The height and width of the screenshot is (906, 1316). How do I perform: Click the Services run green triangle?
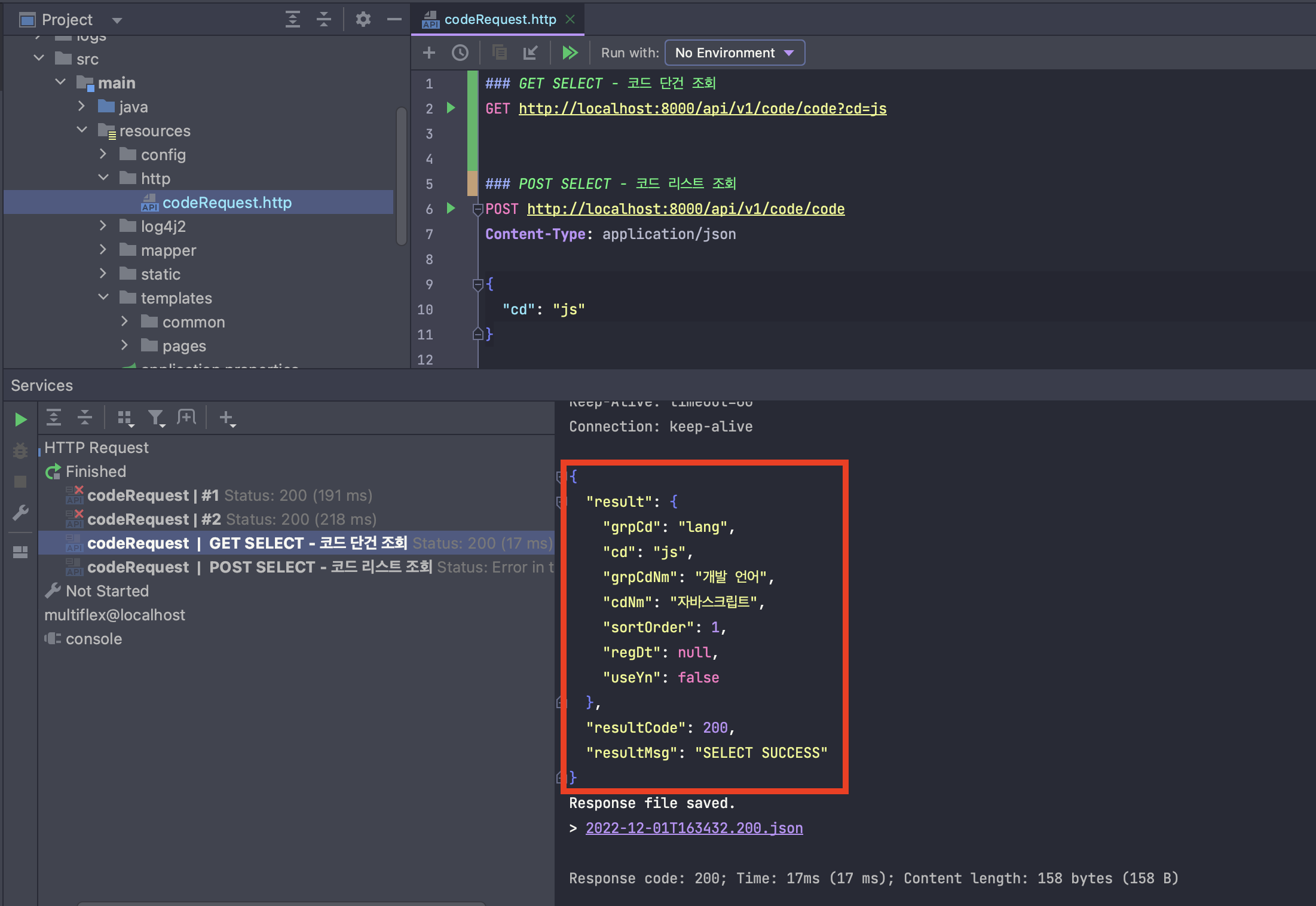[20, 420]
